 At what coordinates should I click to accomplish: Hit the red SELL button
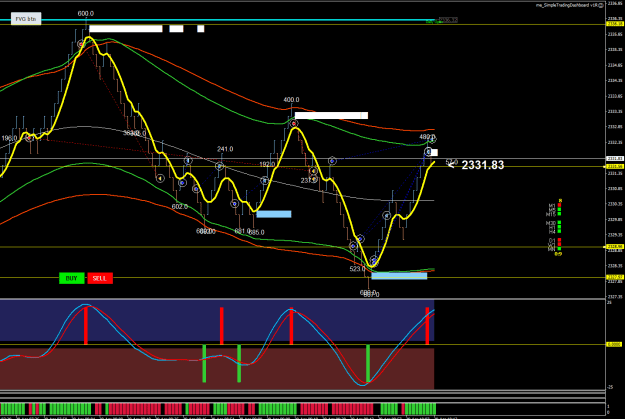coord(100,278)
